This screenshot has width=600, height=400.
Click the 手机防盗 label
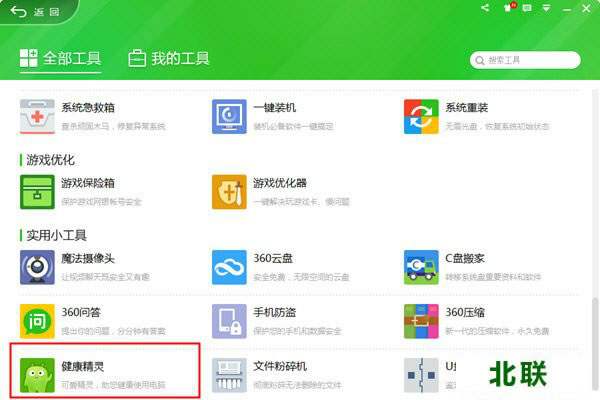278,313
